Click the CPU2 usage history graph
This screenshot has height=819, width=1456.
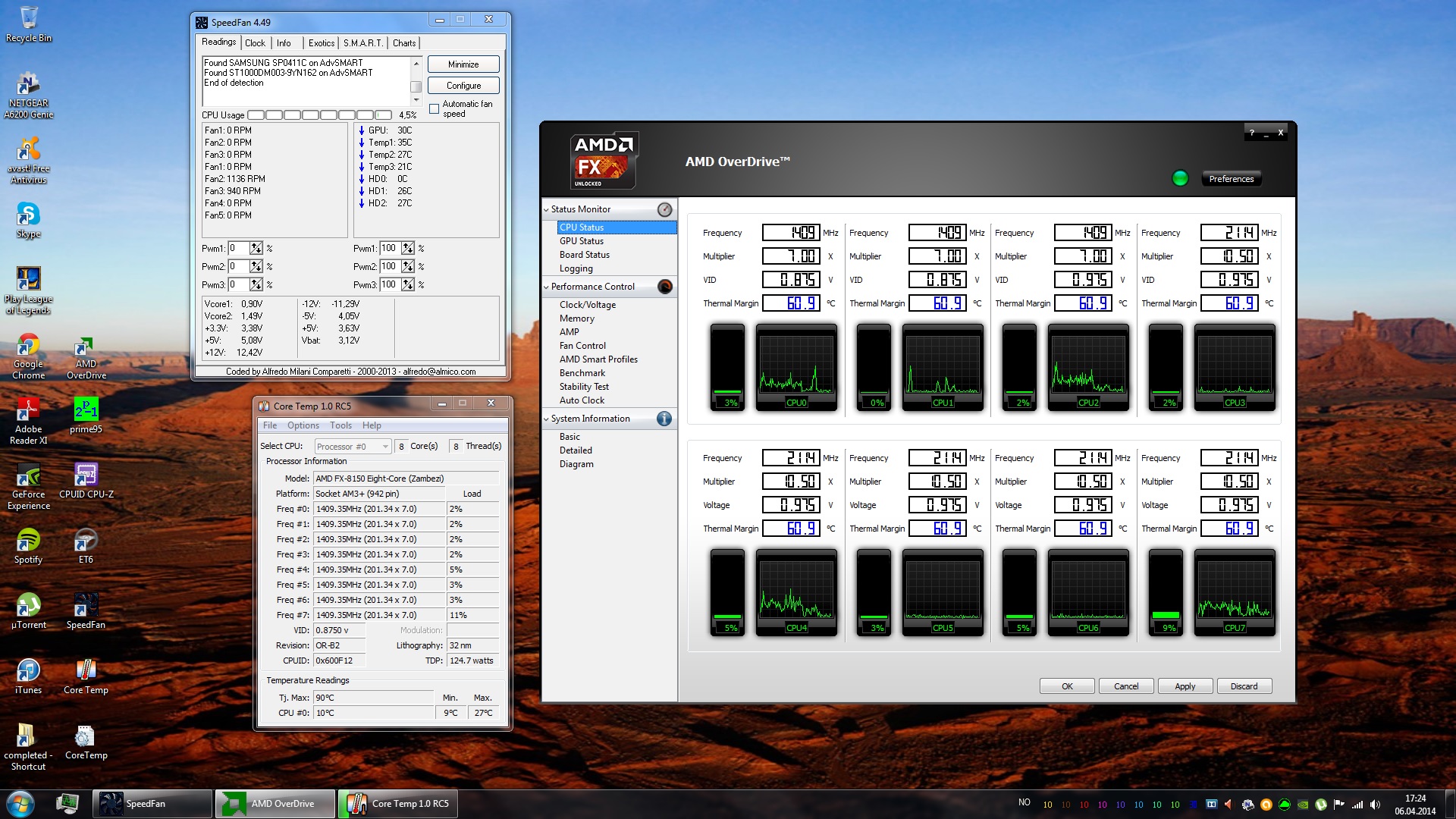pyautogui.click(x=1088, y=368)
